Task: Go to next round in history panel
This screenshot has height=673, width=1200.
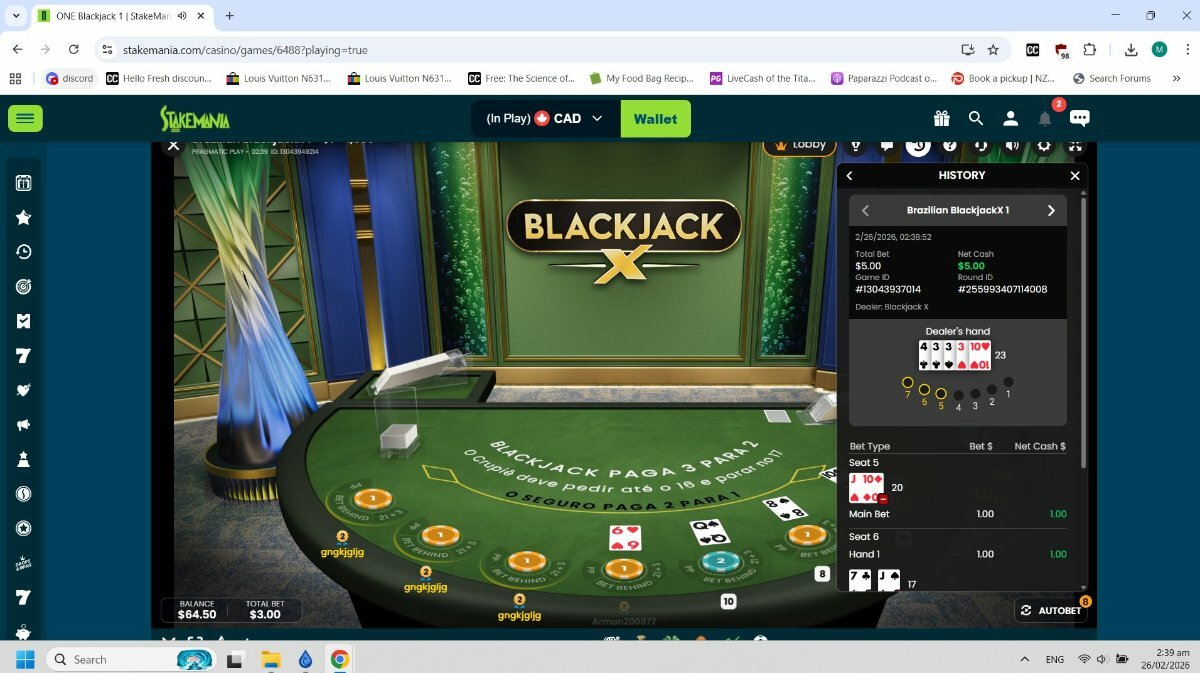Action: (1051, 210)
